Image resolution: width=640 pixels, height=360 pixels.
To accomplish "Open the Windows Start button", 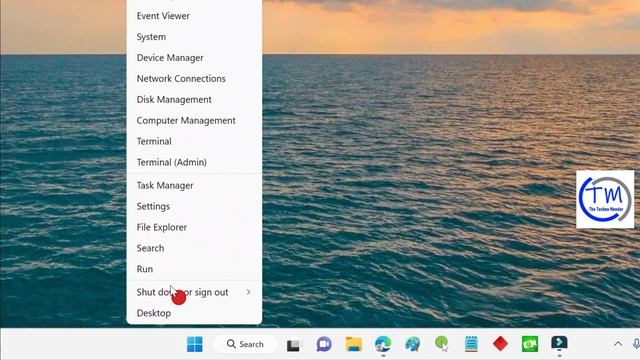I will pos(195,344).
